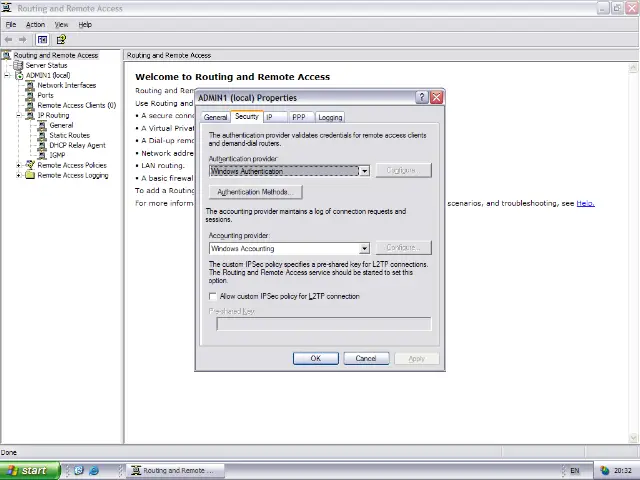Collapse the ADMIN1 (local) tree node
The width and height of the screenshot is (640, 480).
7,76
